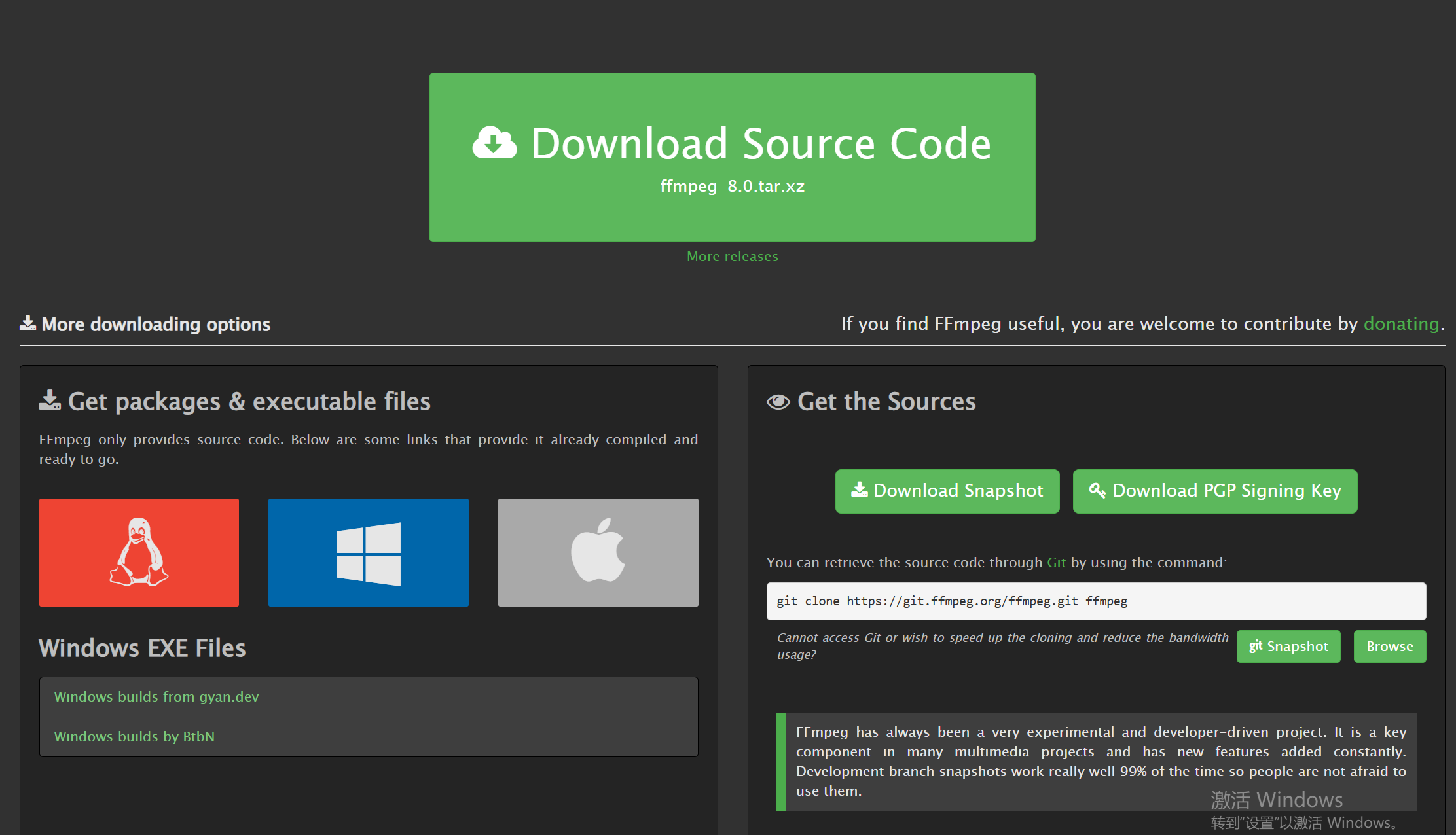
Task: Click Download PGP Signing Key button
Action: [1215, 491]
